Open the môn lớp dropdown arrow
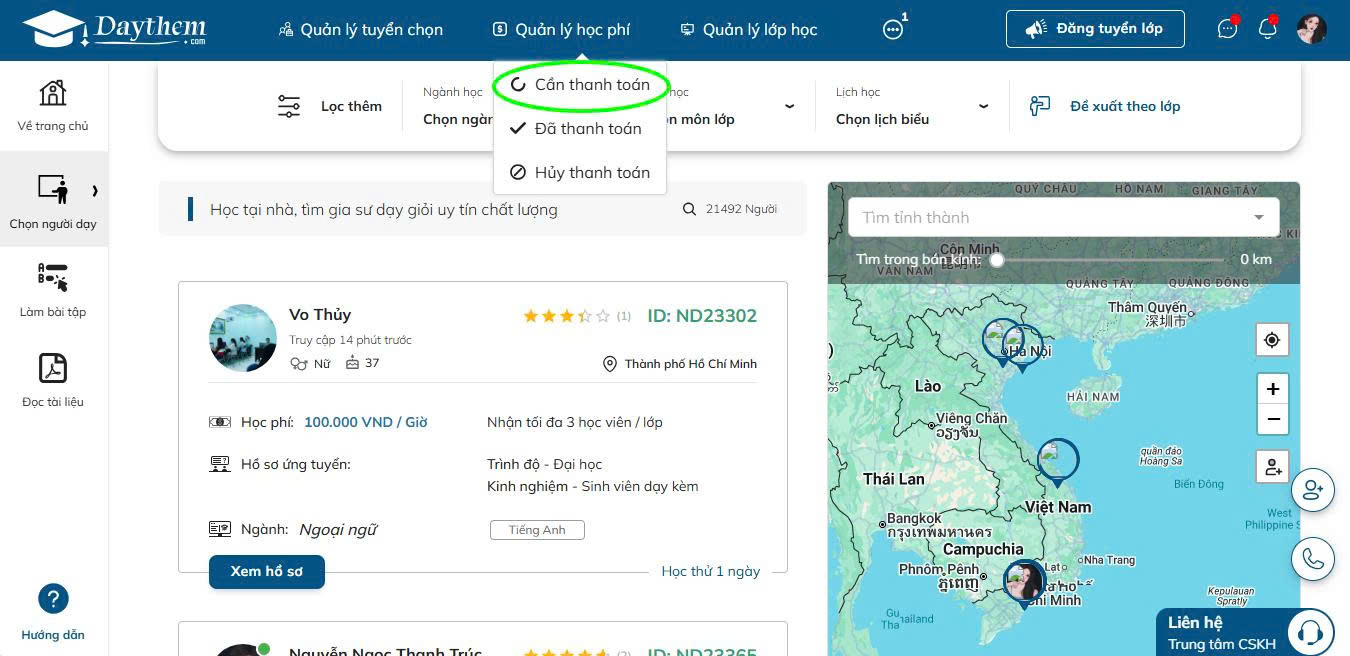The image size is (1350, 656). [789, 106]
